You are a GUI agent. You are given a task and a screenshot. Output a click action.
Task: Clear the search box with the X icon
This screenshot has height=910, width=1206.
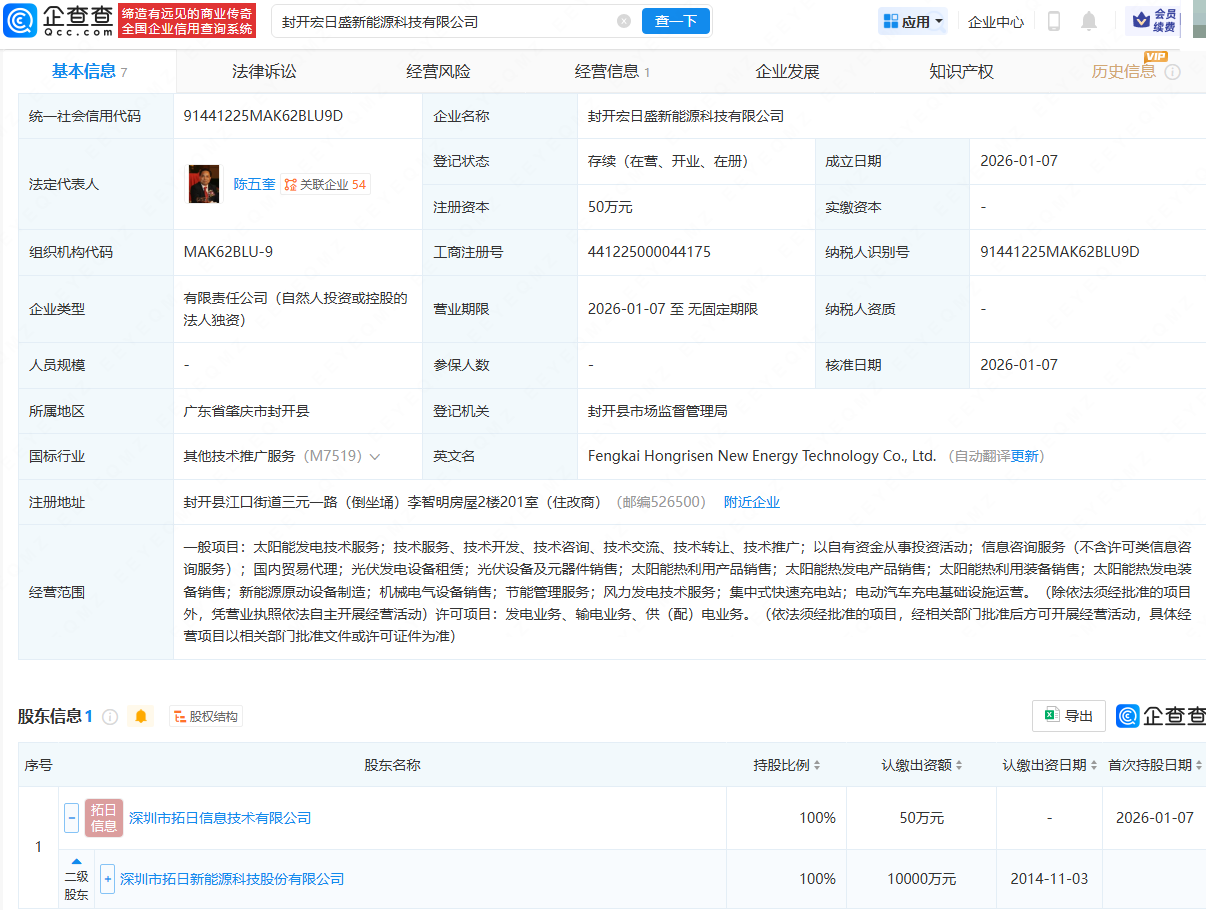(x=624, y=21)
